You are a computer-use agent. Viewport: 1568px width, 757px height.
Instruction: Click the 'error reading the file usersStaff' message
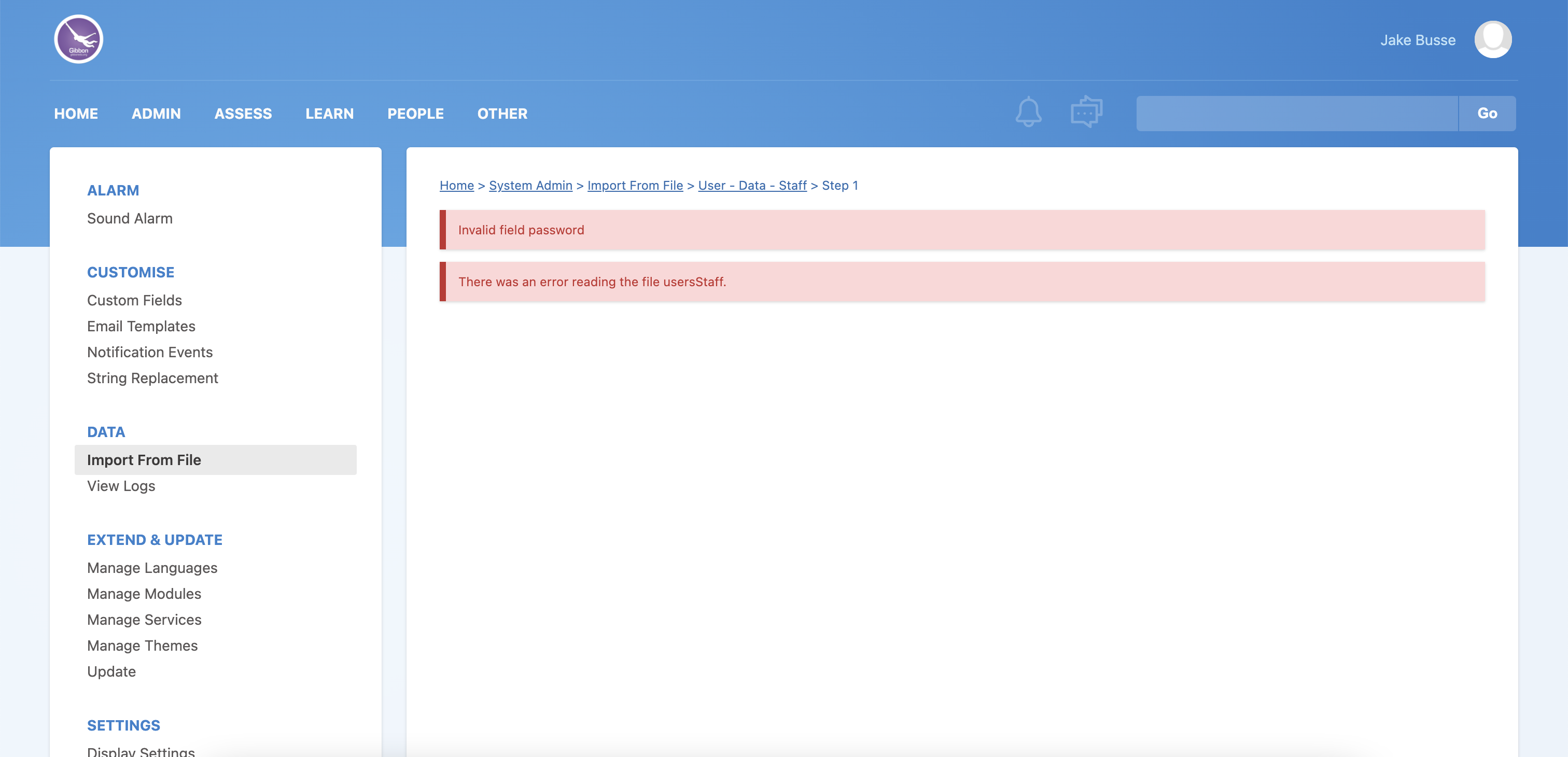(962, 282)
